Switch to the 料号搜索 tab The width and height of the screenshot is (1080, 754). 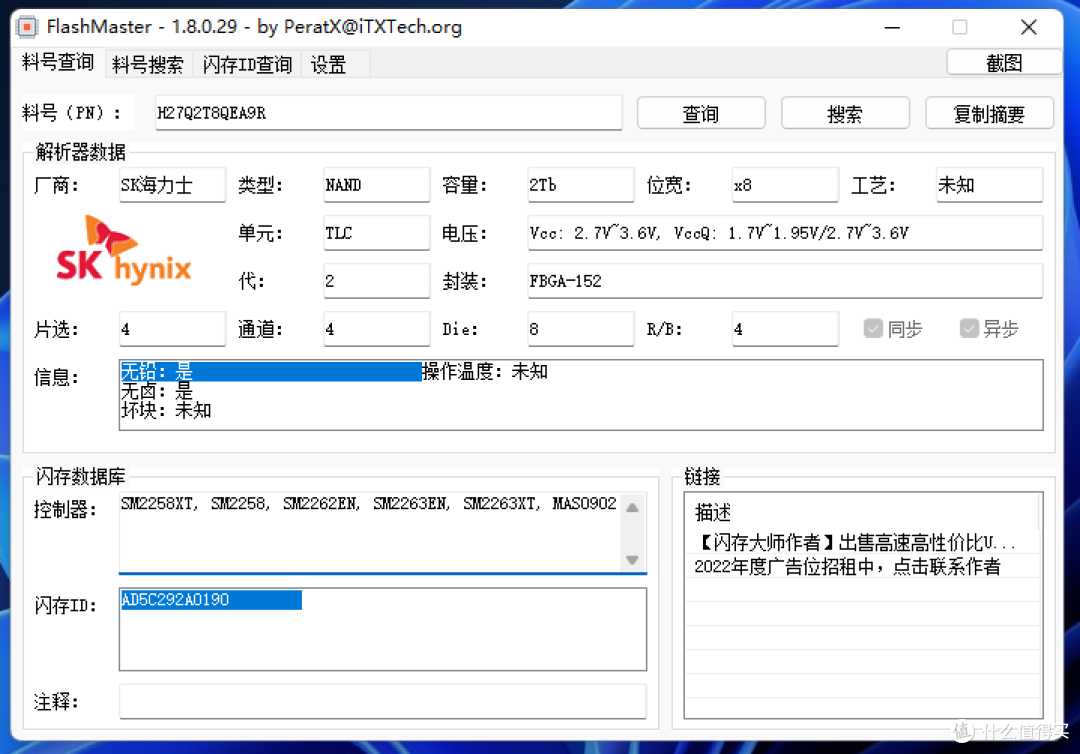[x=148, y=62]
